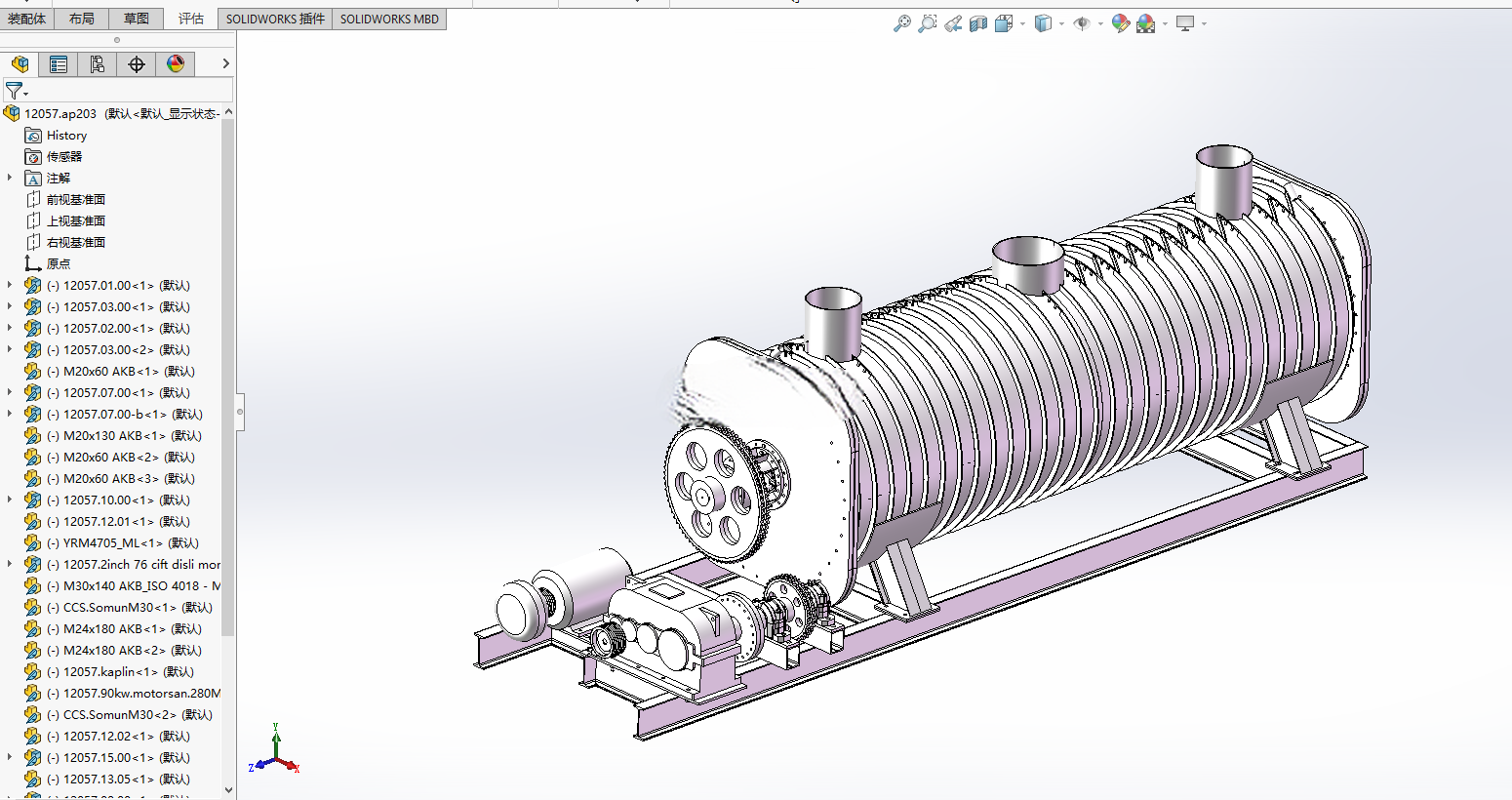This screenshot has height=800, width=1512.
Task: Expand component 12057.02.00<1>
Action: (x=10, y=329)
